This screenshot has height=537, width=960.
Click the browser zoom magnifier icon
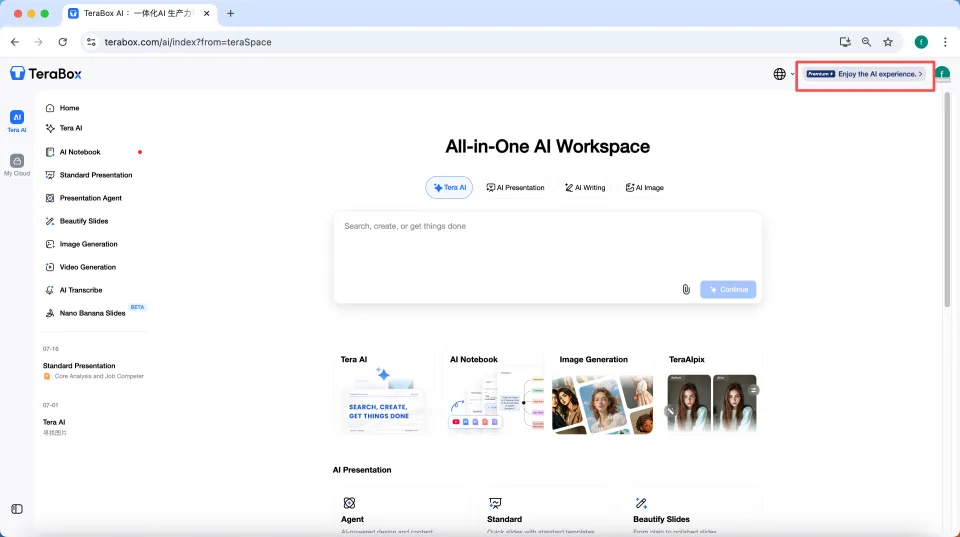coord(866,42)
